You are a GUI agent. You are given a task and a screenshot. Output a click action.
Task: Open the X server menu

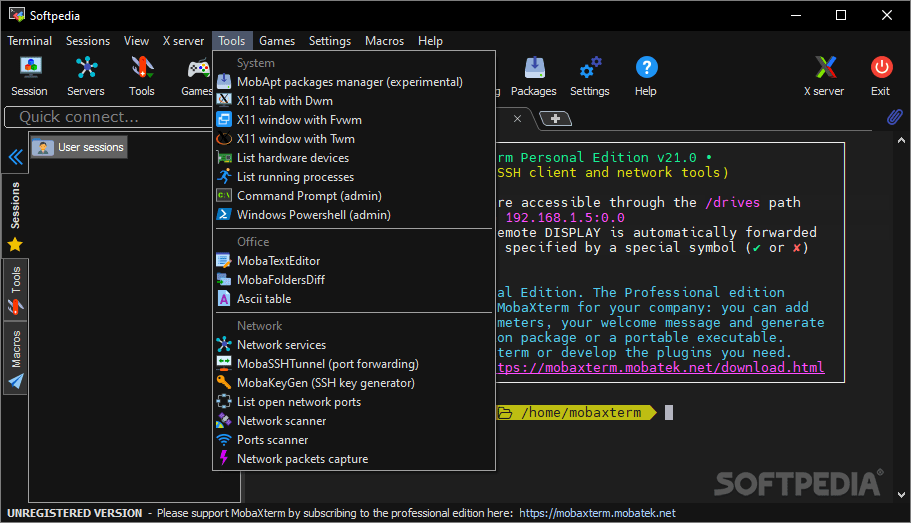(183, 41)
